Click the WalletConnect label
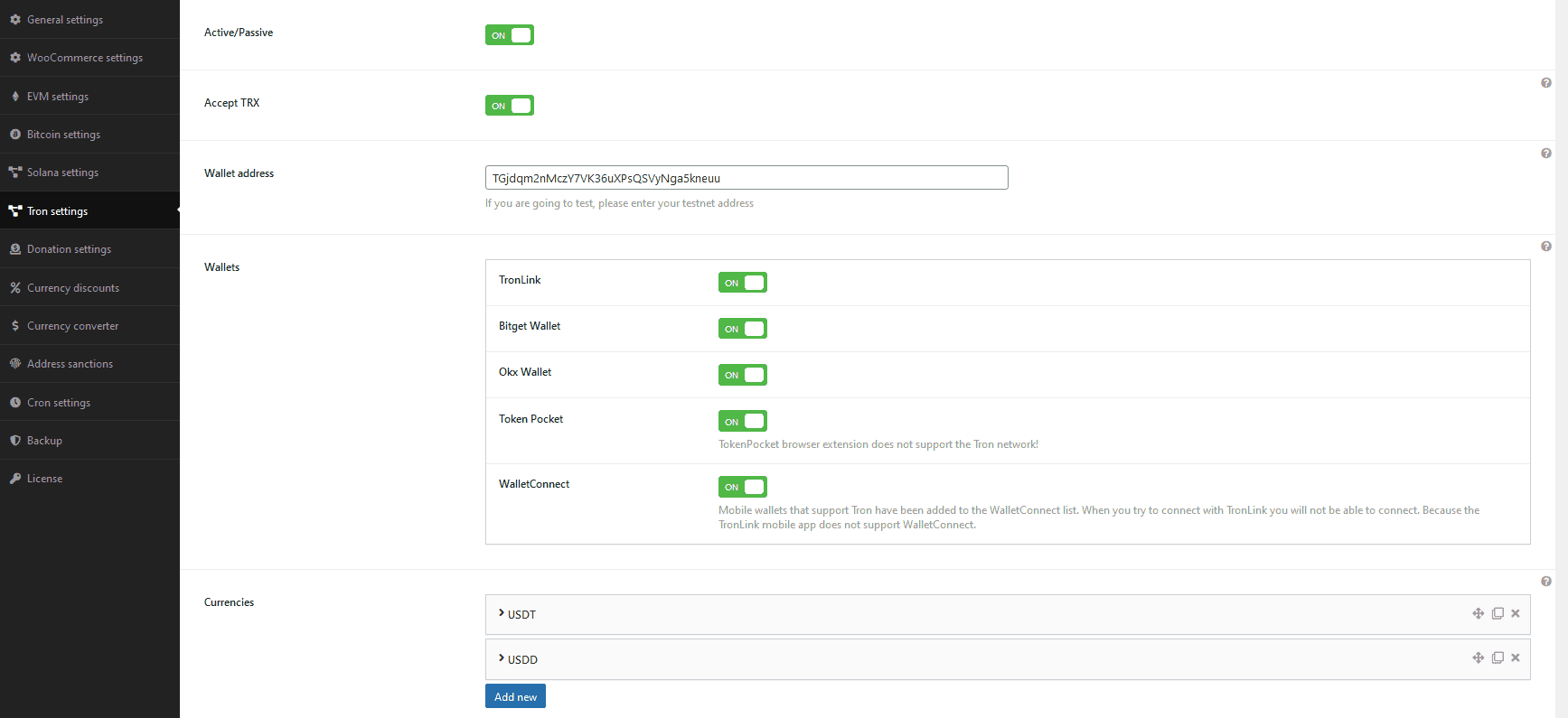Viewport: 1568px width, 718px height. tap(534, 484)
